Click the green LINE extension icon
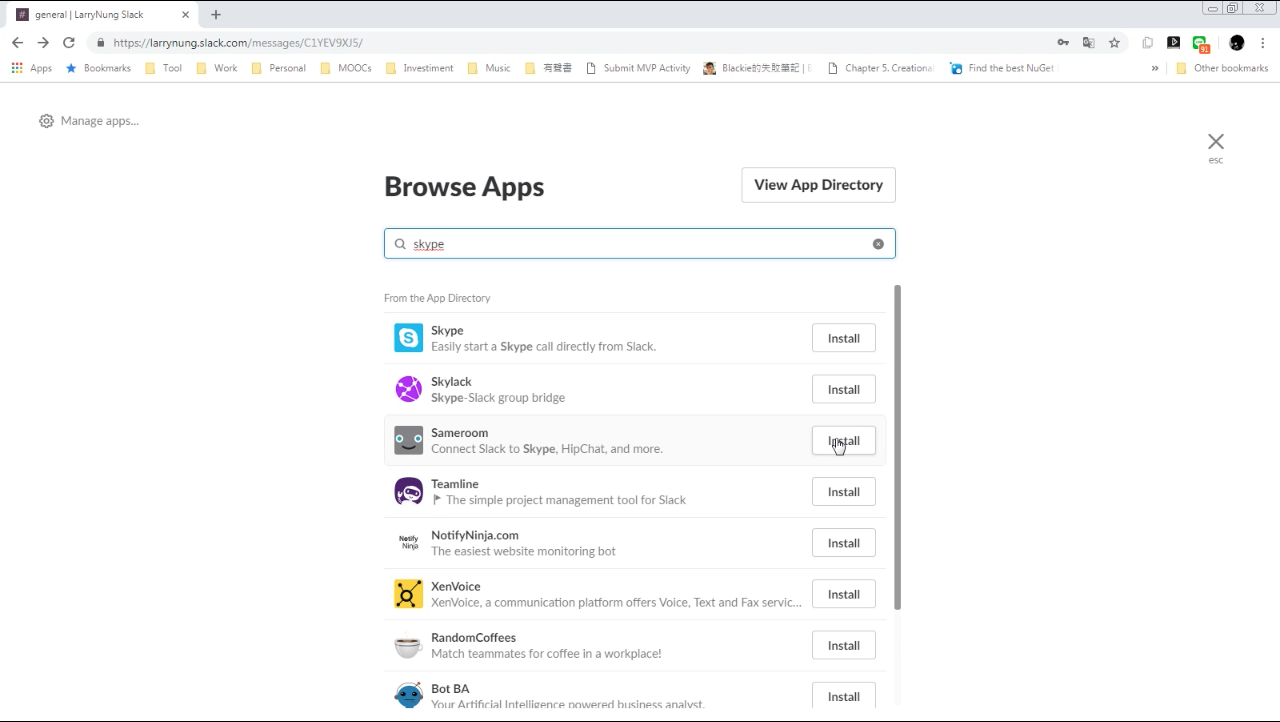The image size is (1280, 722). pyautogui.click(x=1200, y=43)
